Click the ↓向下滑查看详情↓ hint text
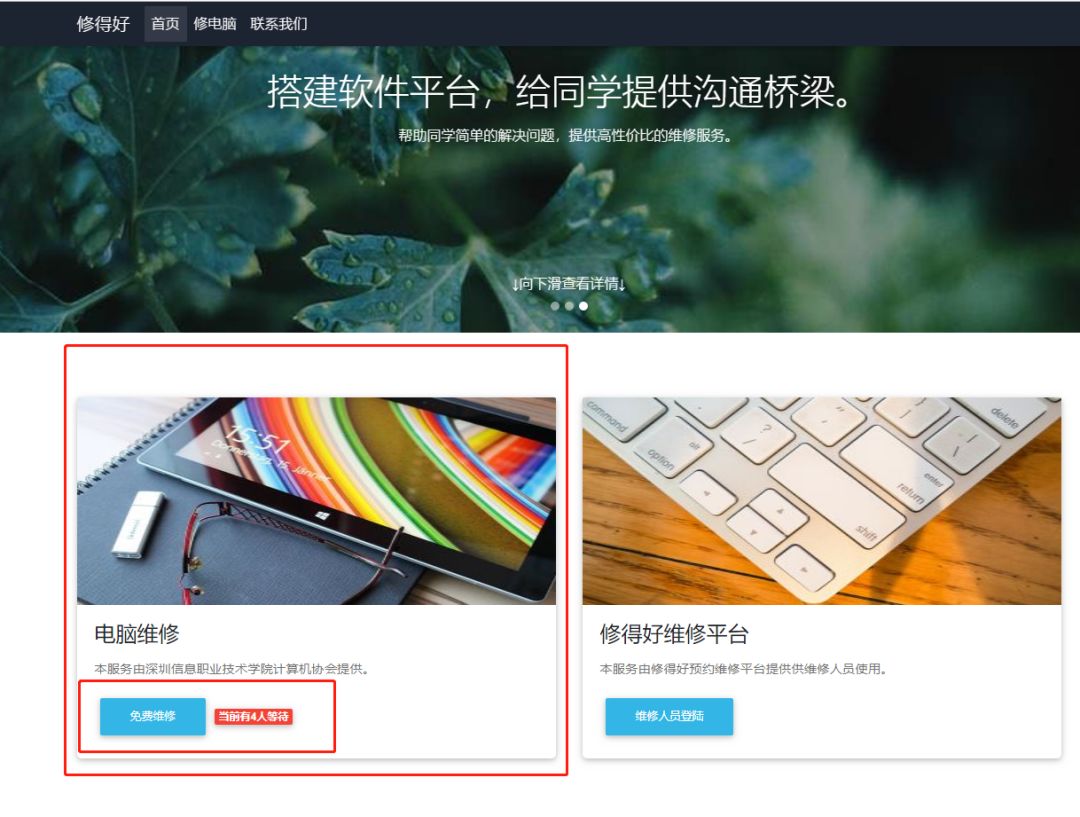This screenshot has width=1080, height=817. coord(569,284)
